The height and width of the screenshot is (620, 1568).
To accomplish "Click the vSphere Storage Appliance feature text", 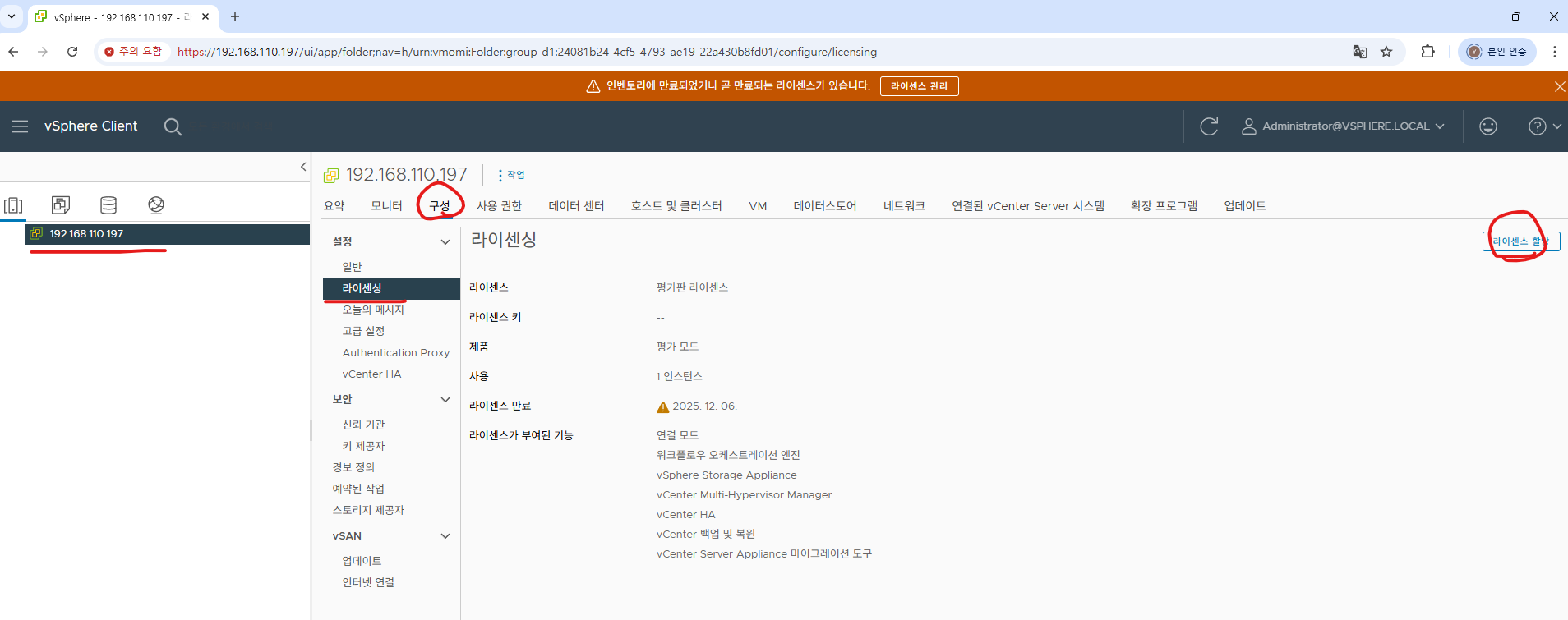I will pos(726,475).
